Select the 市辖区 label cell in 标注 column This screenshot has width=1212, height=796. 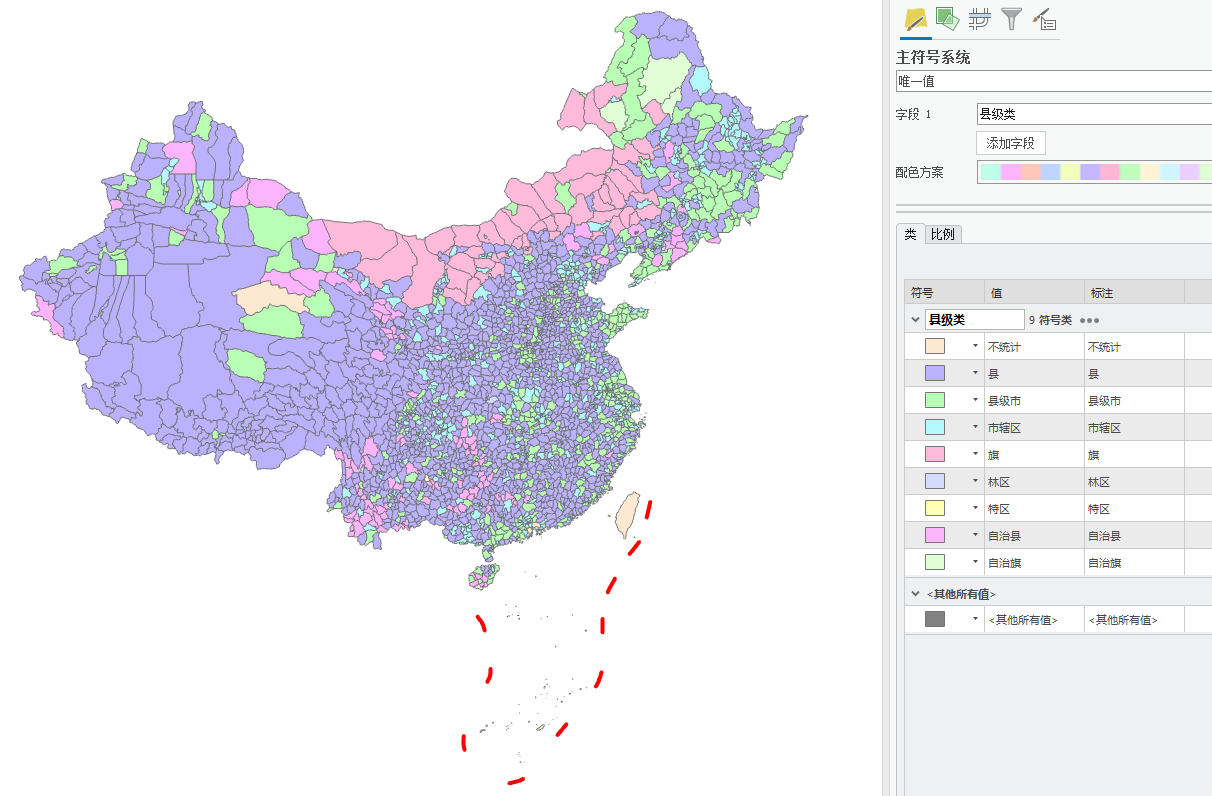click(x=1134, y=428)
